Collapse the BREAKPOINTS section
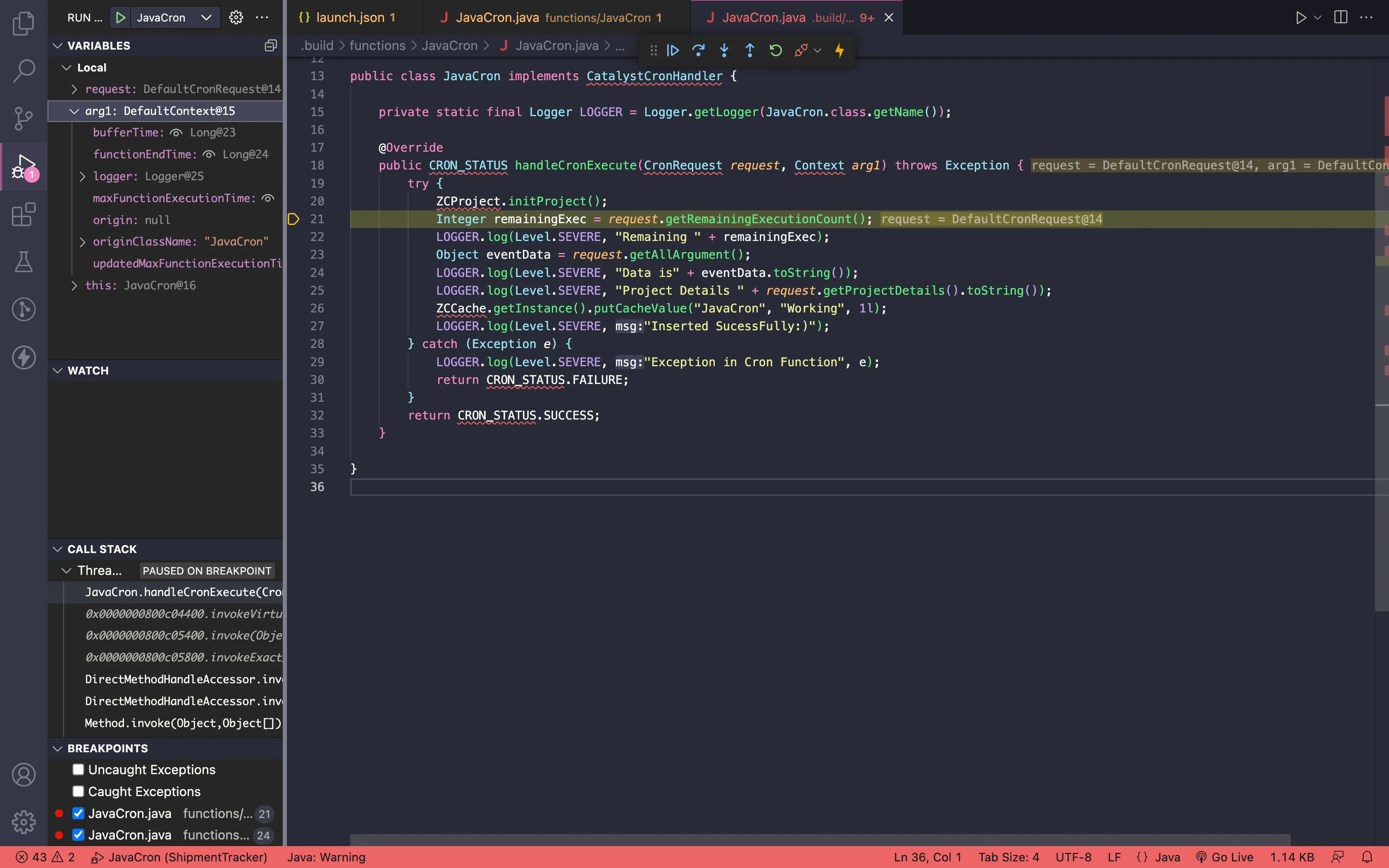The width and height of the screenshot is (1389, 868). tap(57, 748)
